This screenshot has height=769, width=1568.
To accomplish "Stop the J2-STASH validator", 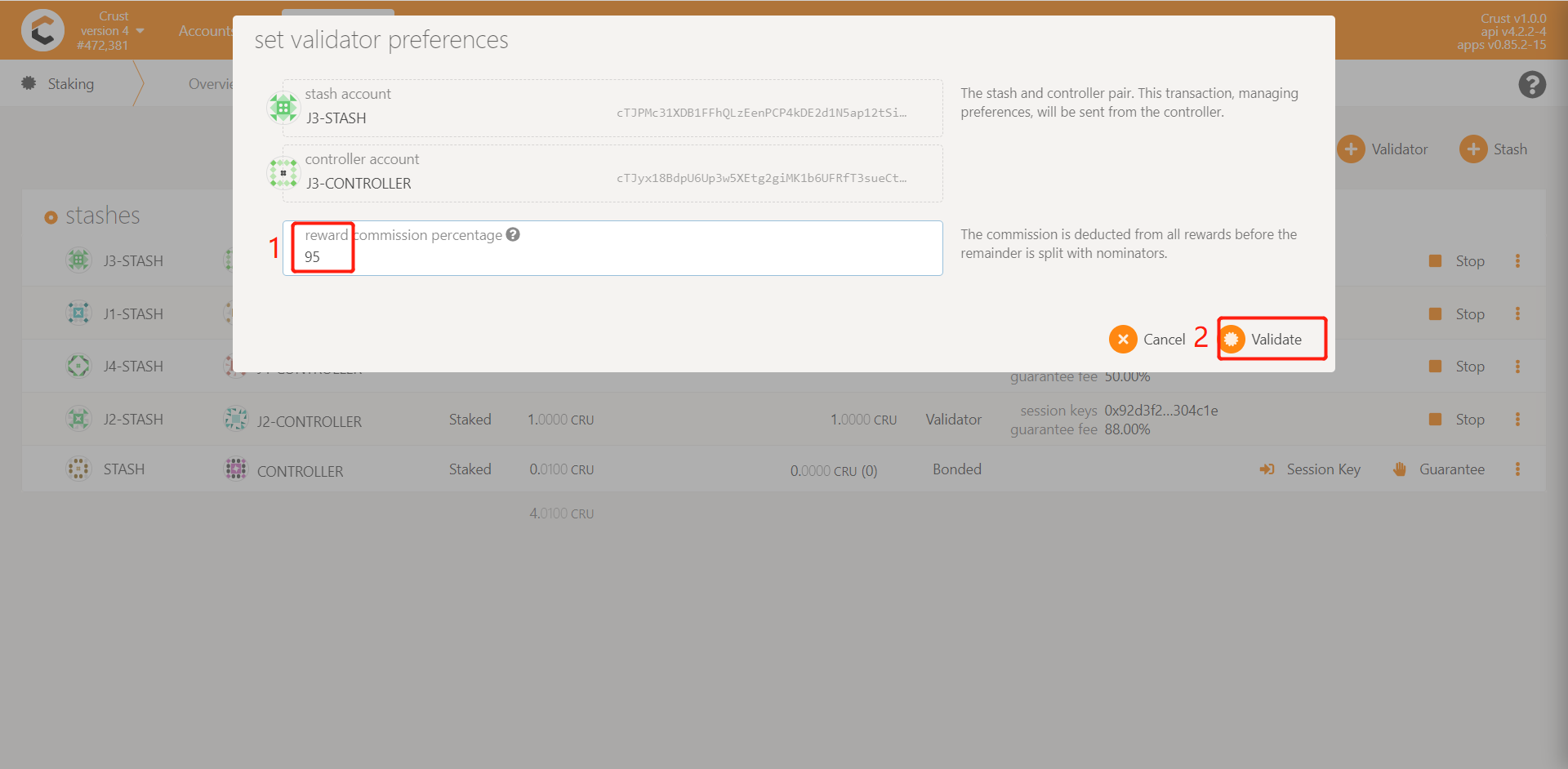I will coord(1457,420).
